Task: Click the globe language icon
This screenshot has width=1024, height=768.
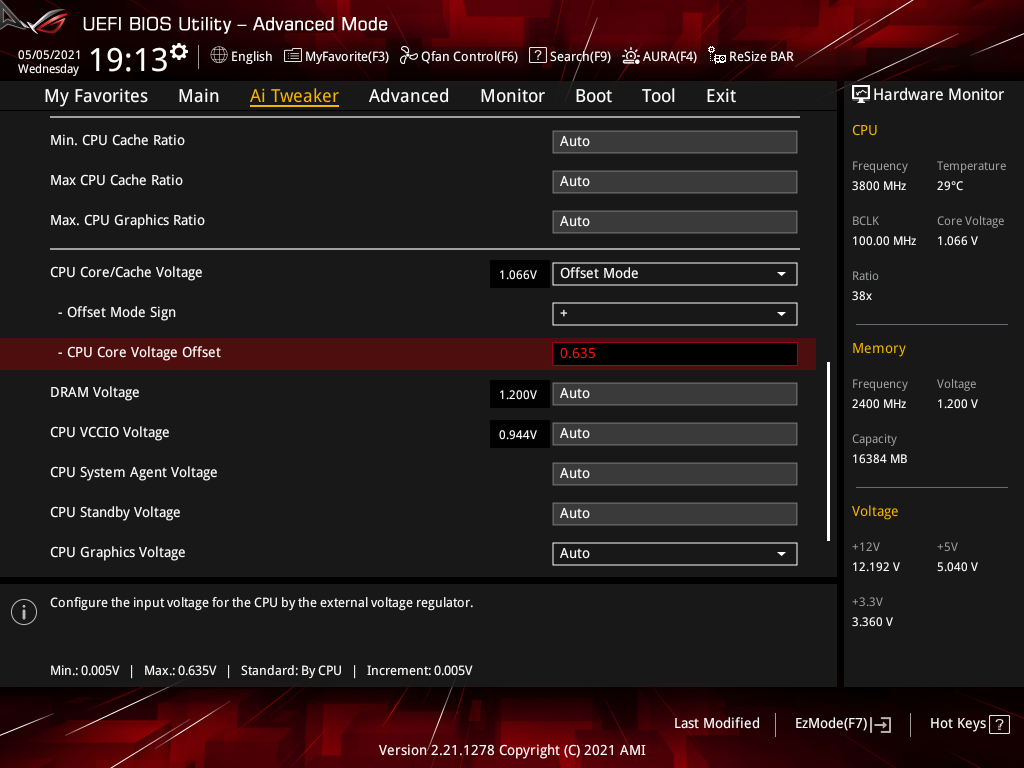Action: click(219, 56)
